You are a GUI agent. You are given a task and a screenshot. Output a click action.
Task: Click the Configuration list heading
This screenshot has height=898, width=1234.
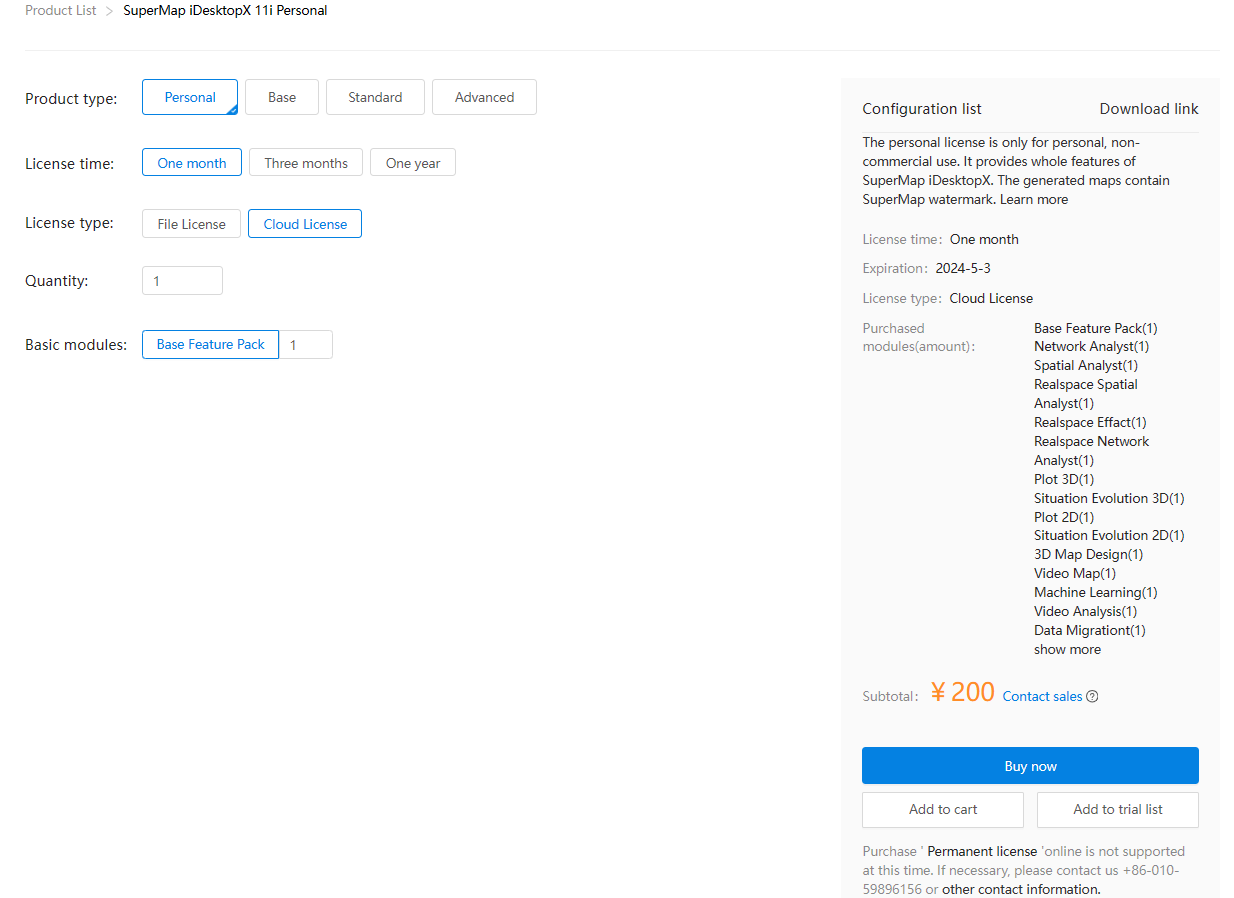922,109
